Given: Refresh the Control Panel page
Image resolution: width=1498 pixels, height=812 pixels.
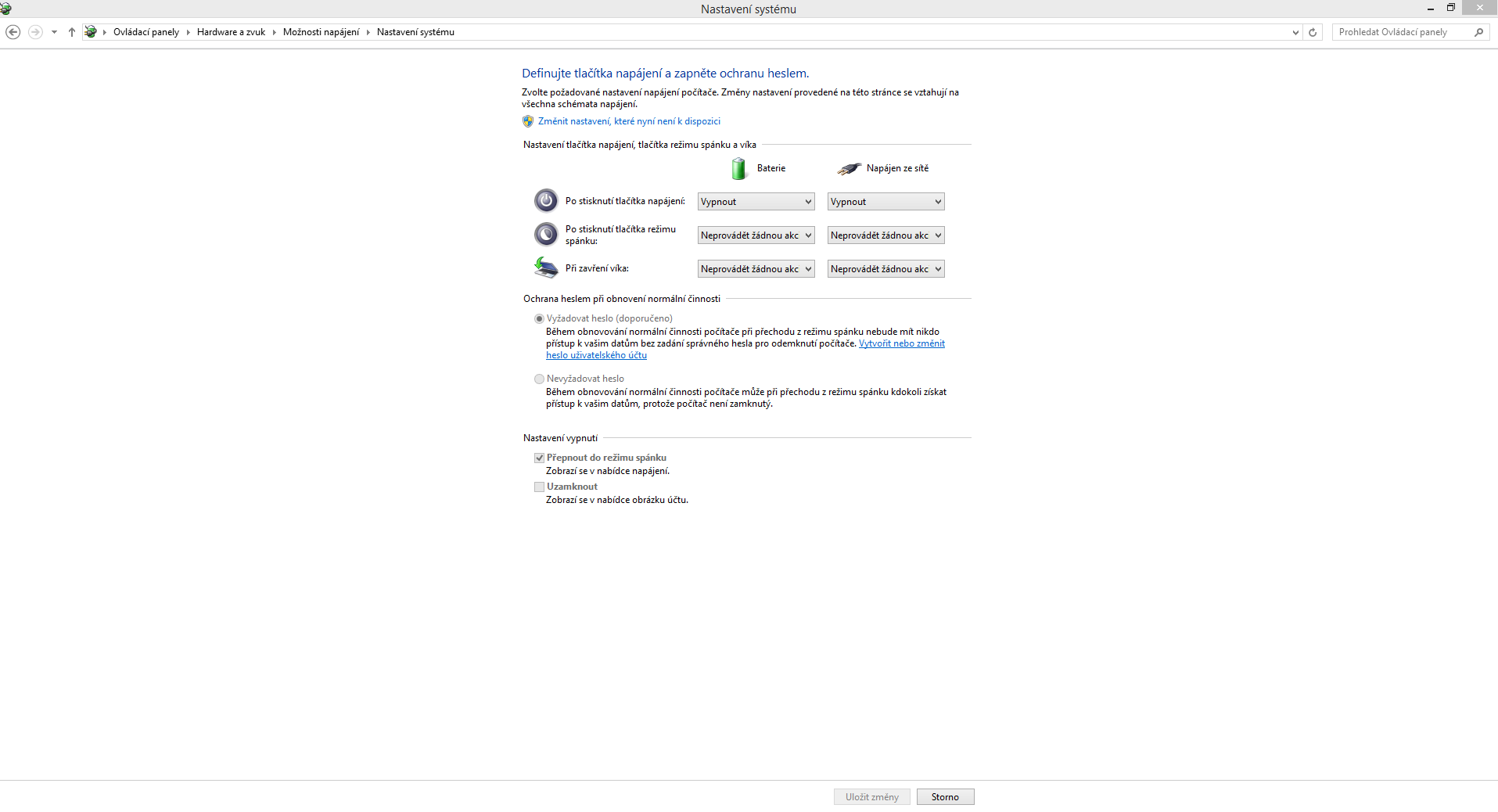Looking at the screenshot, I should 1313,32.
